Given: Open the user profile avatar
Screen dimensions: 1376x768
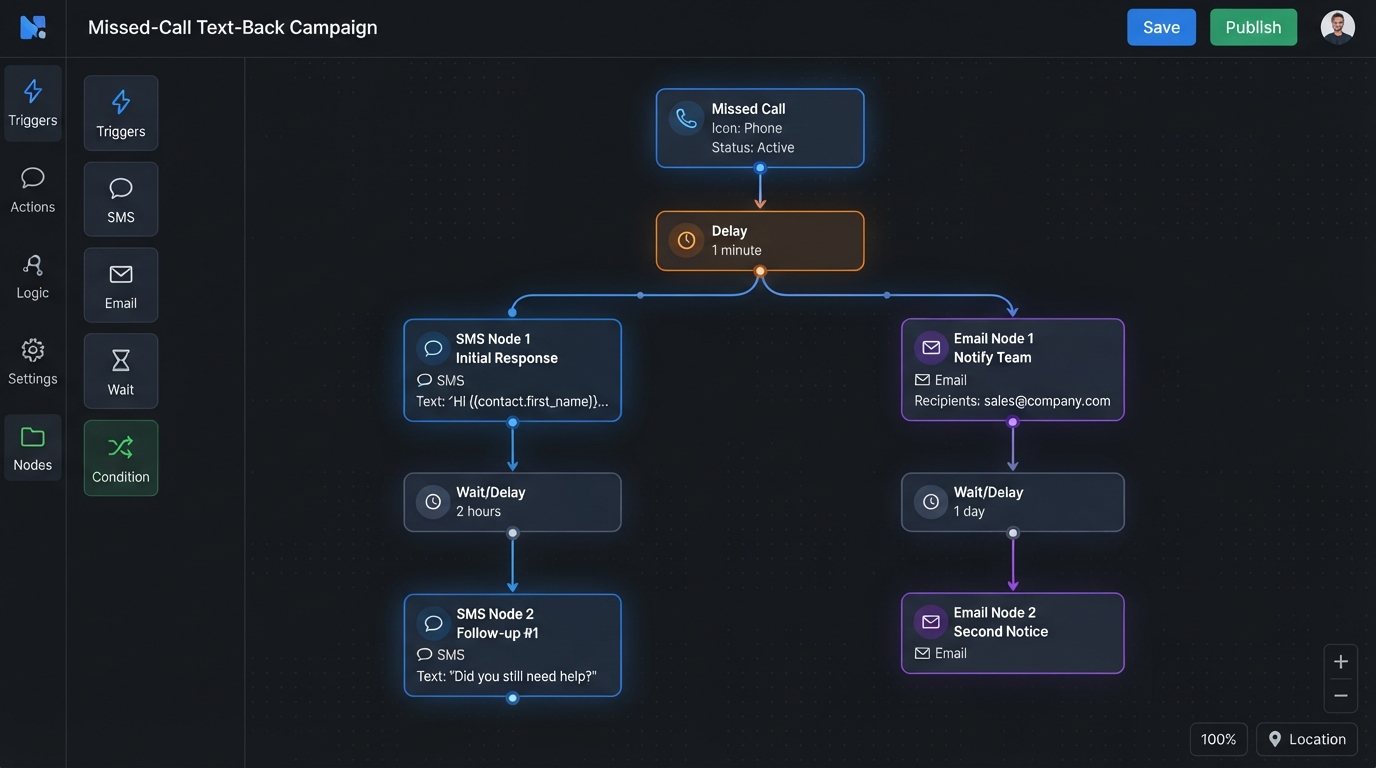Looking at the screenshot, I should point(1337,27).
